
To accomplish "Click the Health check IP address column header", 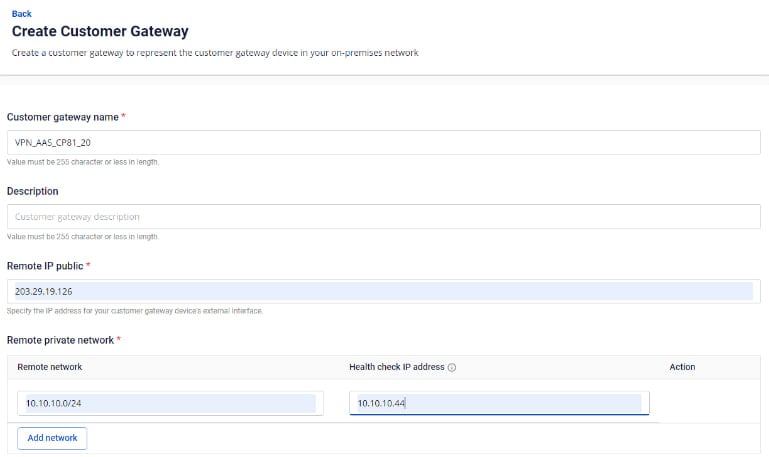I will coord(396,367).
